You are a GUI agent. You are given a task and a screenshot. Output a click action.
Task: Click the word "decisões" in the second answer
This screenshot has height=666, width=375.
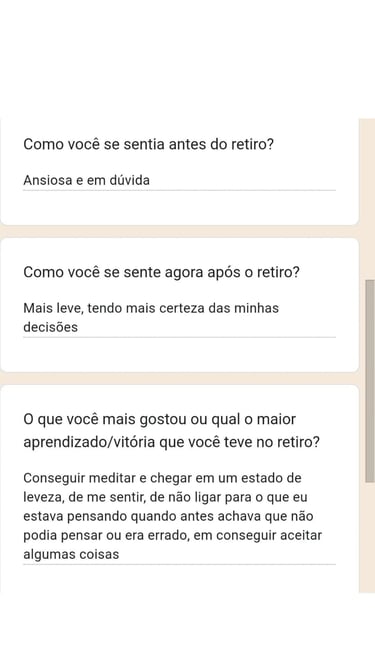pyautogui.click(x=51, y=327)
